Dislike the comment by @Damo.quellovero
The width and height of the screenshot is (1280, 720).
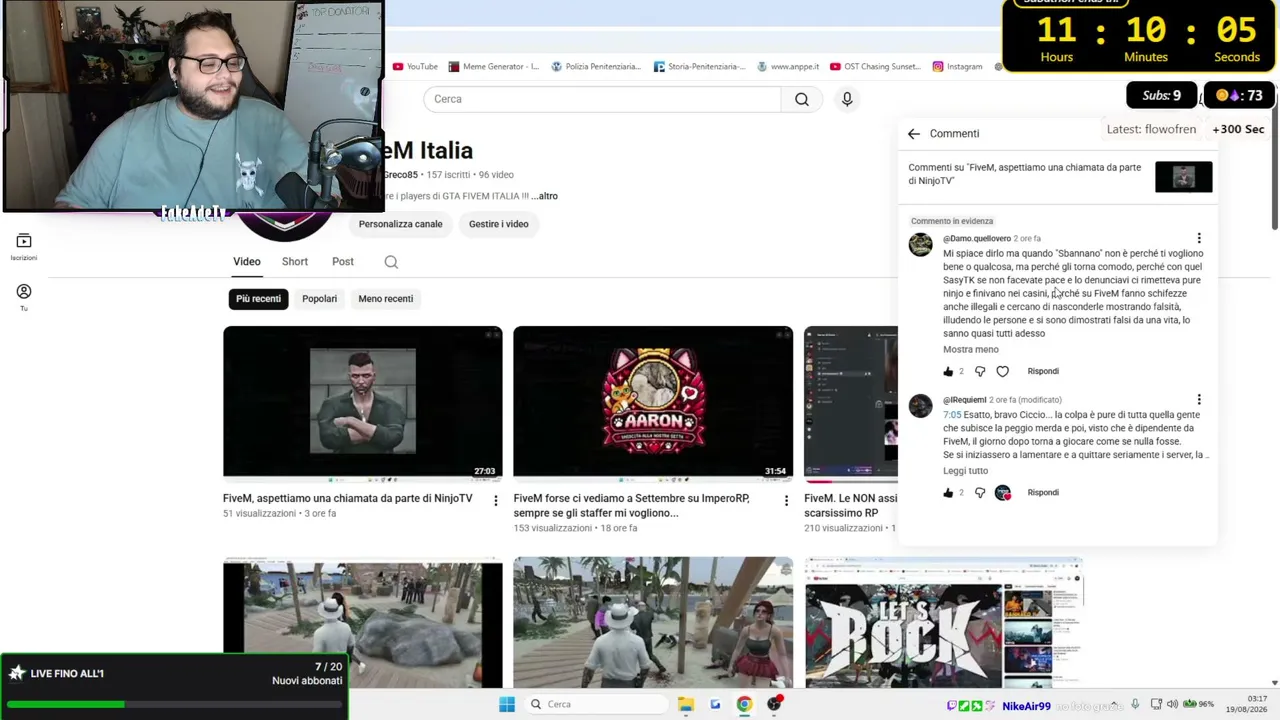coord(980,371)
